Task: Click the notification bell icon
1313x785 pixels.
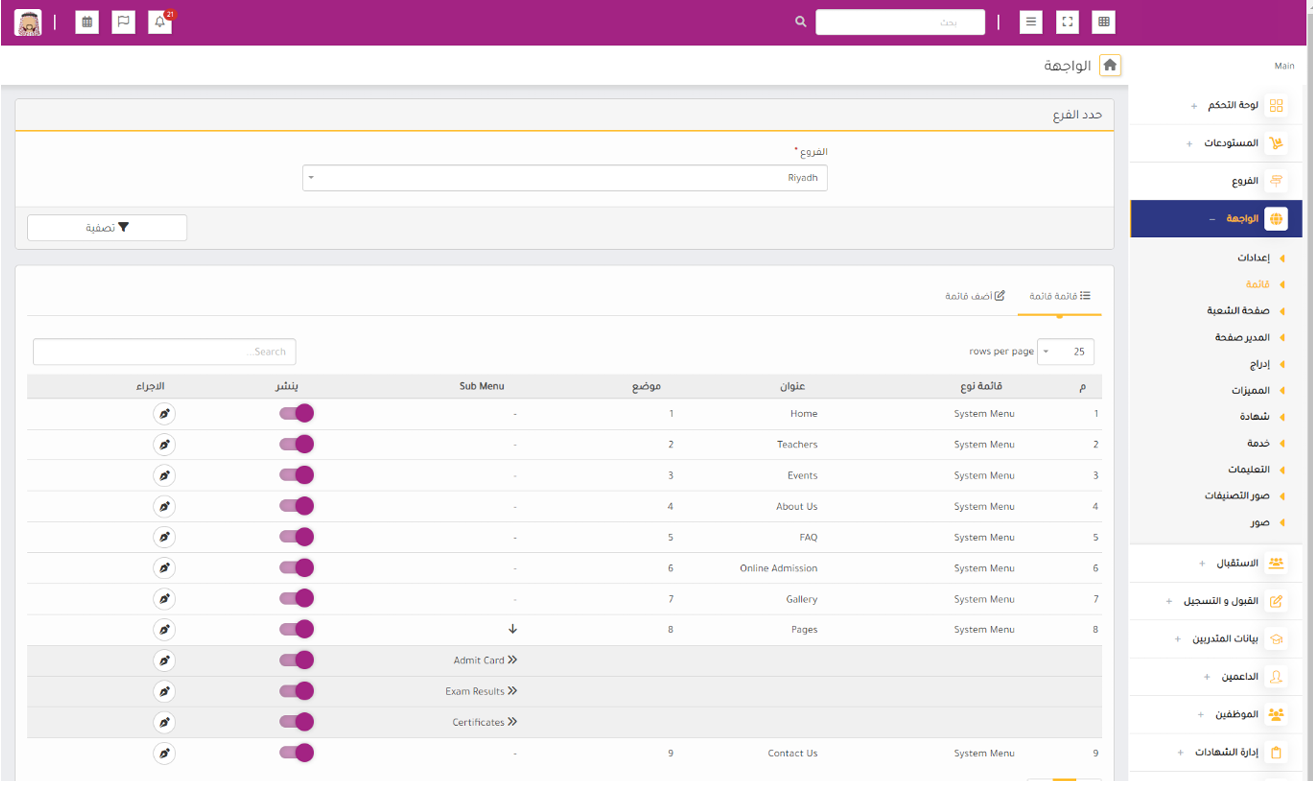Action: click(x=160, y=22)
